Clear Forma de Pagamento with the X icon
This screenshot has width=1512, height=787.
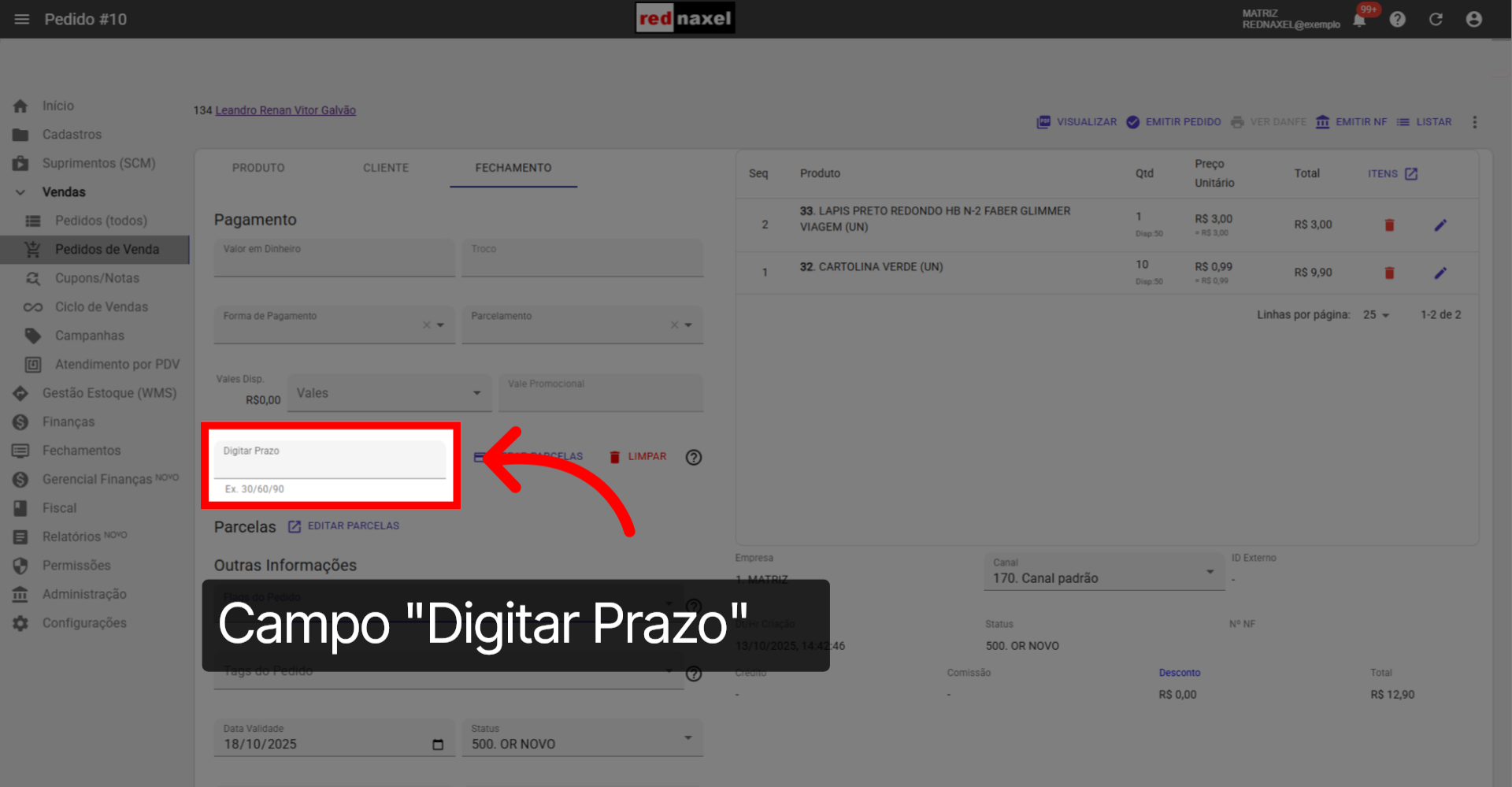pos(426,324)
